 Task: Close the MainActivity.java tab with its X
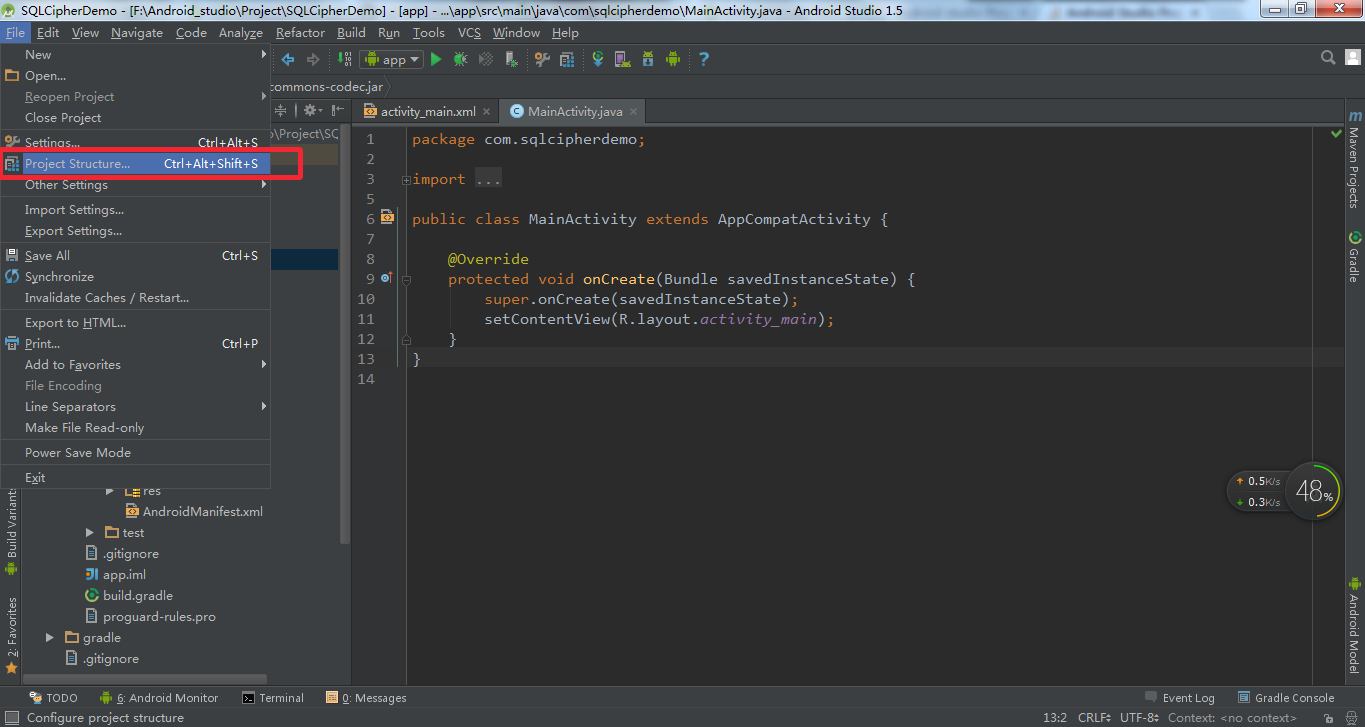pos(633,112)
